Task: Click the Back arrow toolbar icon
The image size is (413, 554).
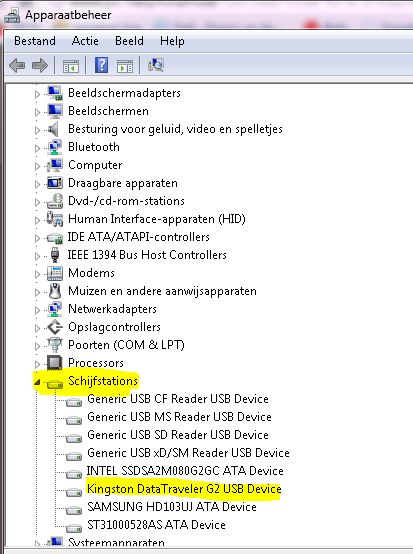Action: point(17,65)
